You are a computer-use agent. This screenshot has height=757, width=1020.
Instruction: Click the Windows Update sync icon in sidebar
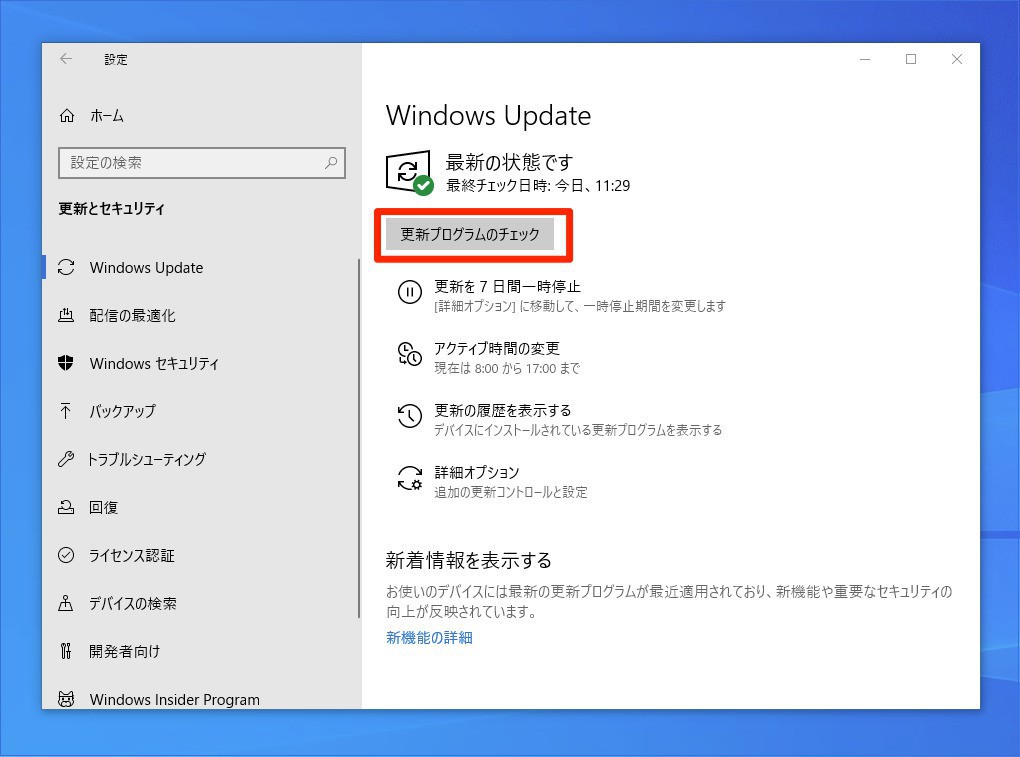(66, 267)
